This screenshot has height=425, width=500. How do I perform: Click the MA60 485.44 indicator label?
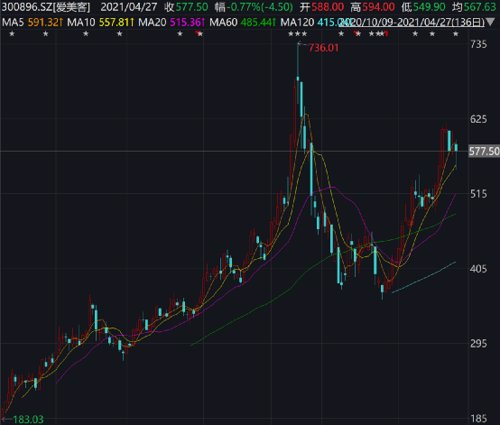pos(242,22)
